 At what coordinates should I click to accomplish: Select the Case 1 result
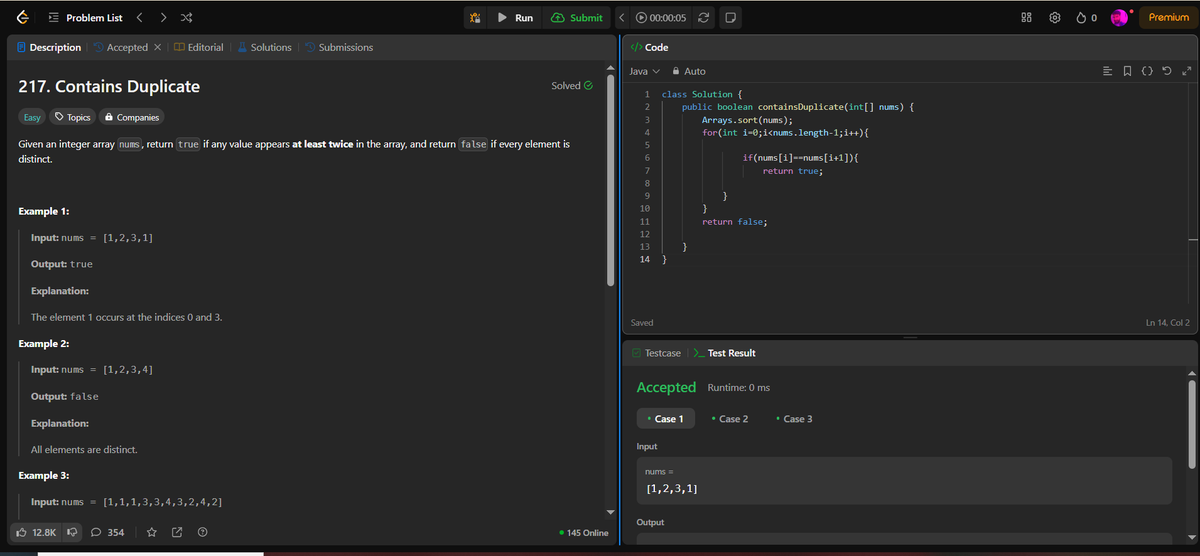(x=666, y=419)
